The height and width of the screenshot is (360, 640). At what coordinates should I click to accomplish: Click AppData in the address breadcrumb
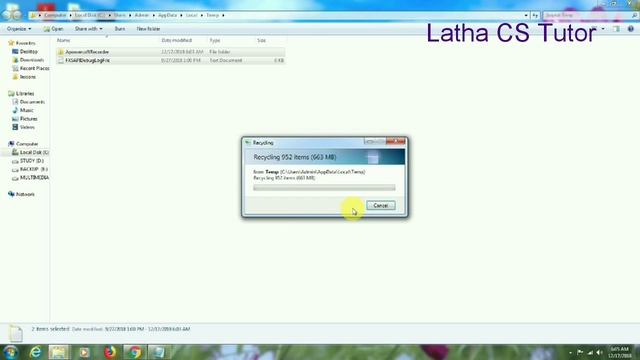point(167,15)
